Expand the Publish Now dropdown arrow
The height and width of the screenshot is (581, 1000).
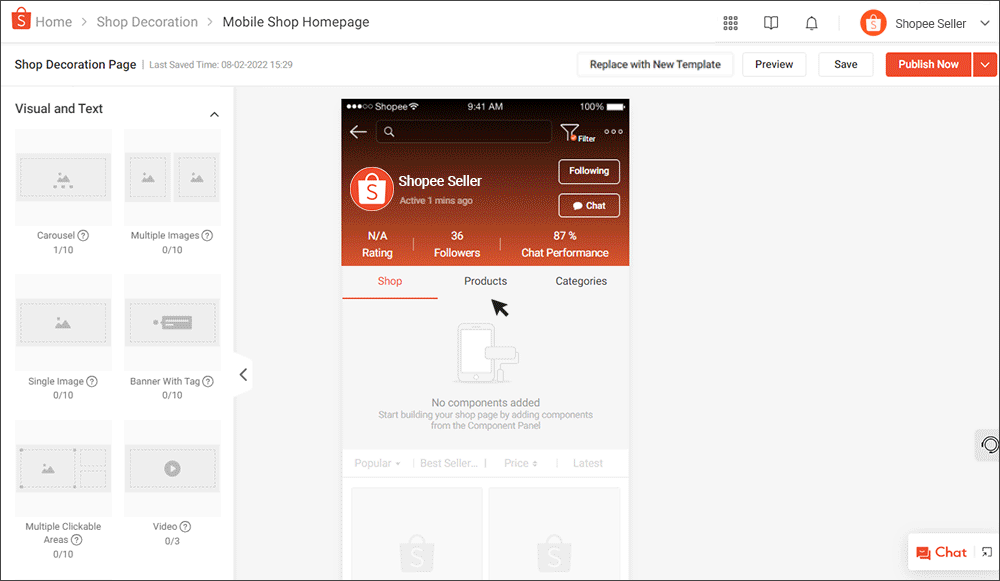point(987,64)
